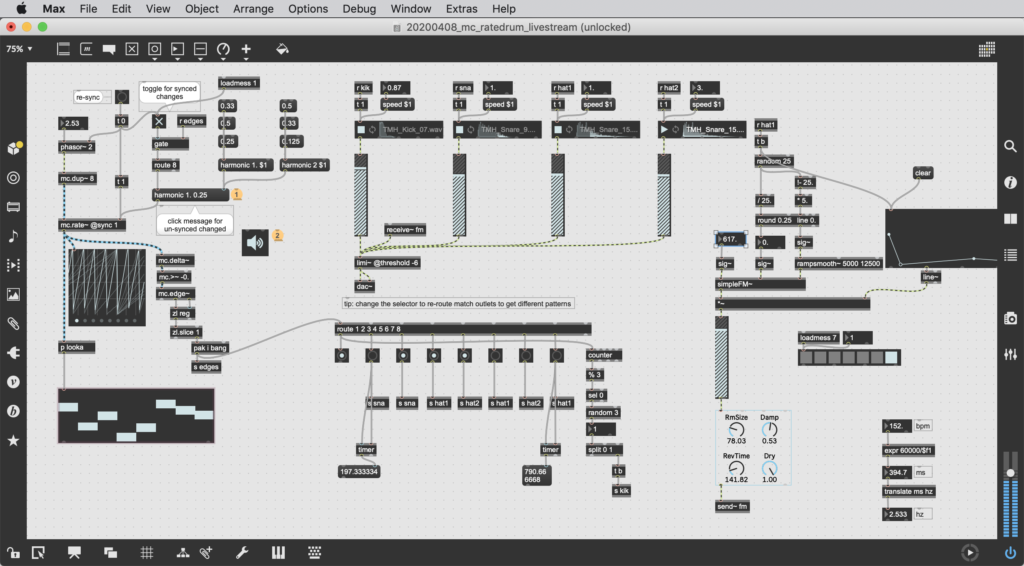
Task: Open the snapshots camera panel
Action: pyautogui.click(x=1010, y=319)
